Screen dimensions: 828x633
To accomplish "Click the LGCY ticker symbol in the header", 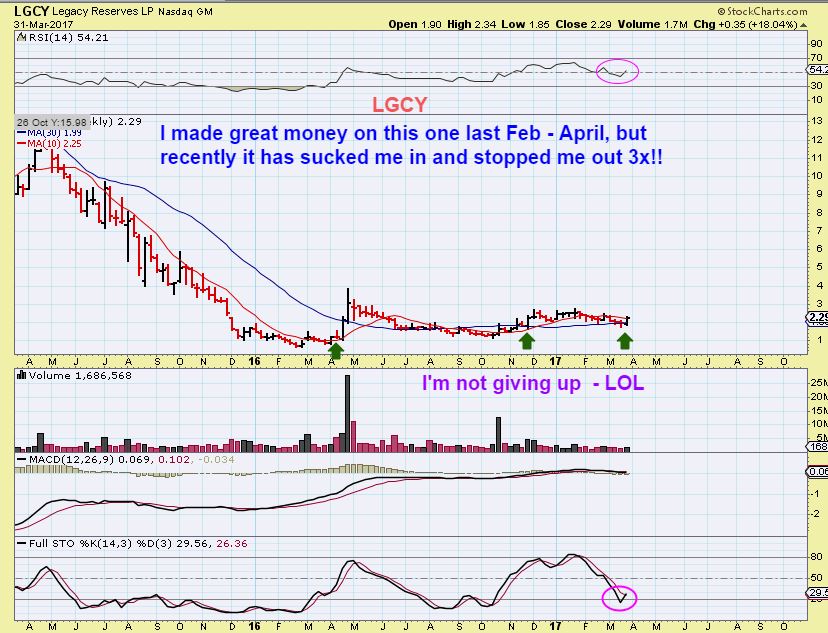I will coord(32,11).
